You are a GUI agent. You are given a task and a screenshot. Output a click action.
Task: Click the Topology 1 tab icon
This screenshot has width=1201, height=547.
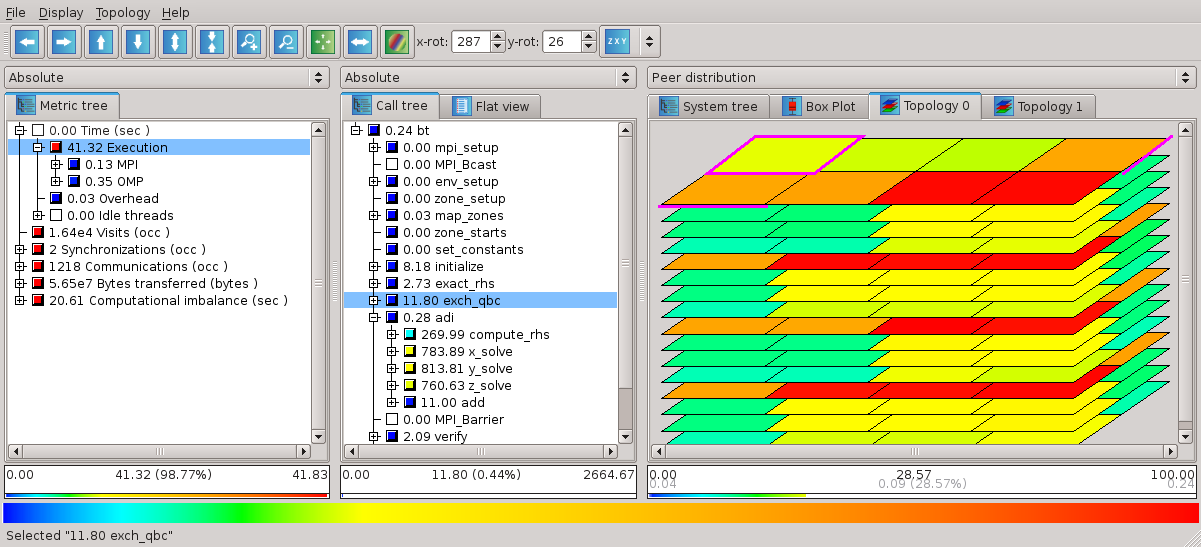tap(1003, 106)
